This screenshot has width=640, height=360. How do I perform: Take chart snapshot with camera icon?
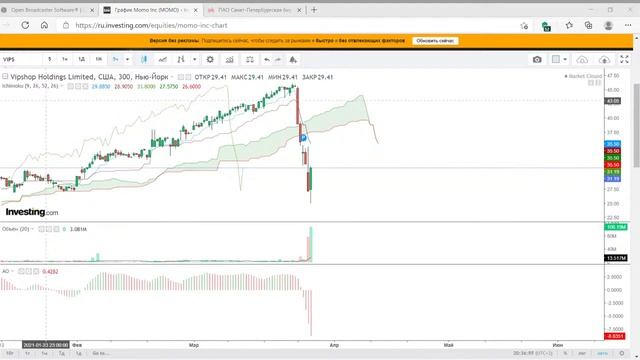[x=537, y=60]
